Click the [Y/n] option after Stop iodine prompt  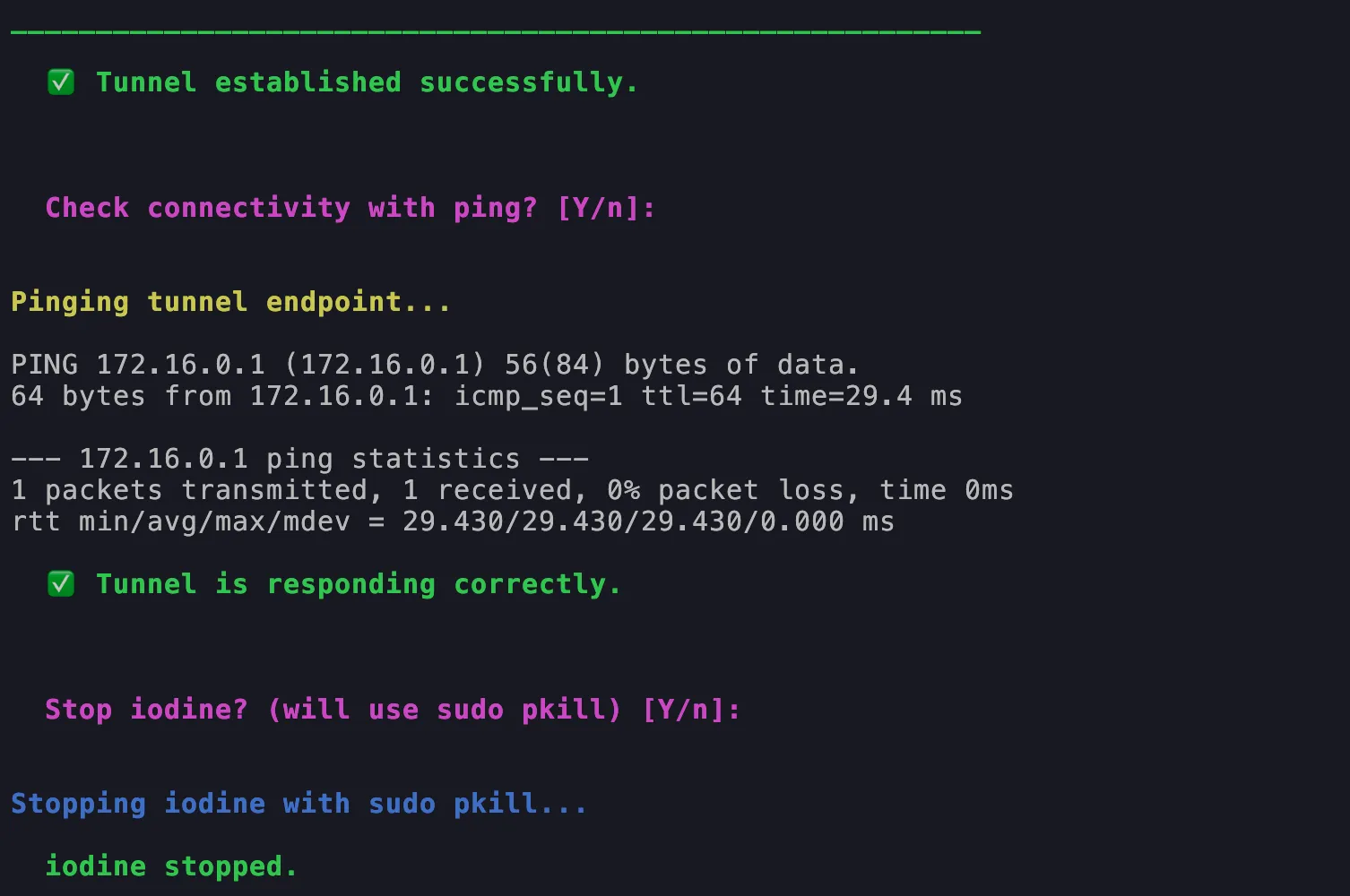click(x=690, y=710)
